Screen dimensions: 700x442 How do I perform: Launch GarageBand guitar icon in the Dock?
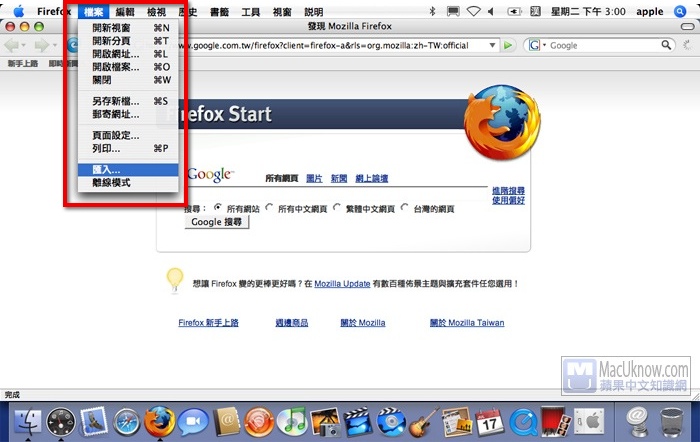(x=423, y=422)
